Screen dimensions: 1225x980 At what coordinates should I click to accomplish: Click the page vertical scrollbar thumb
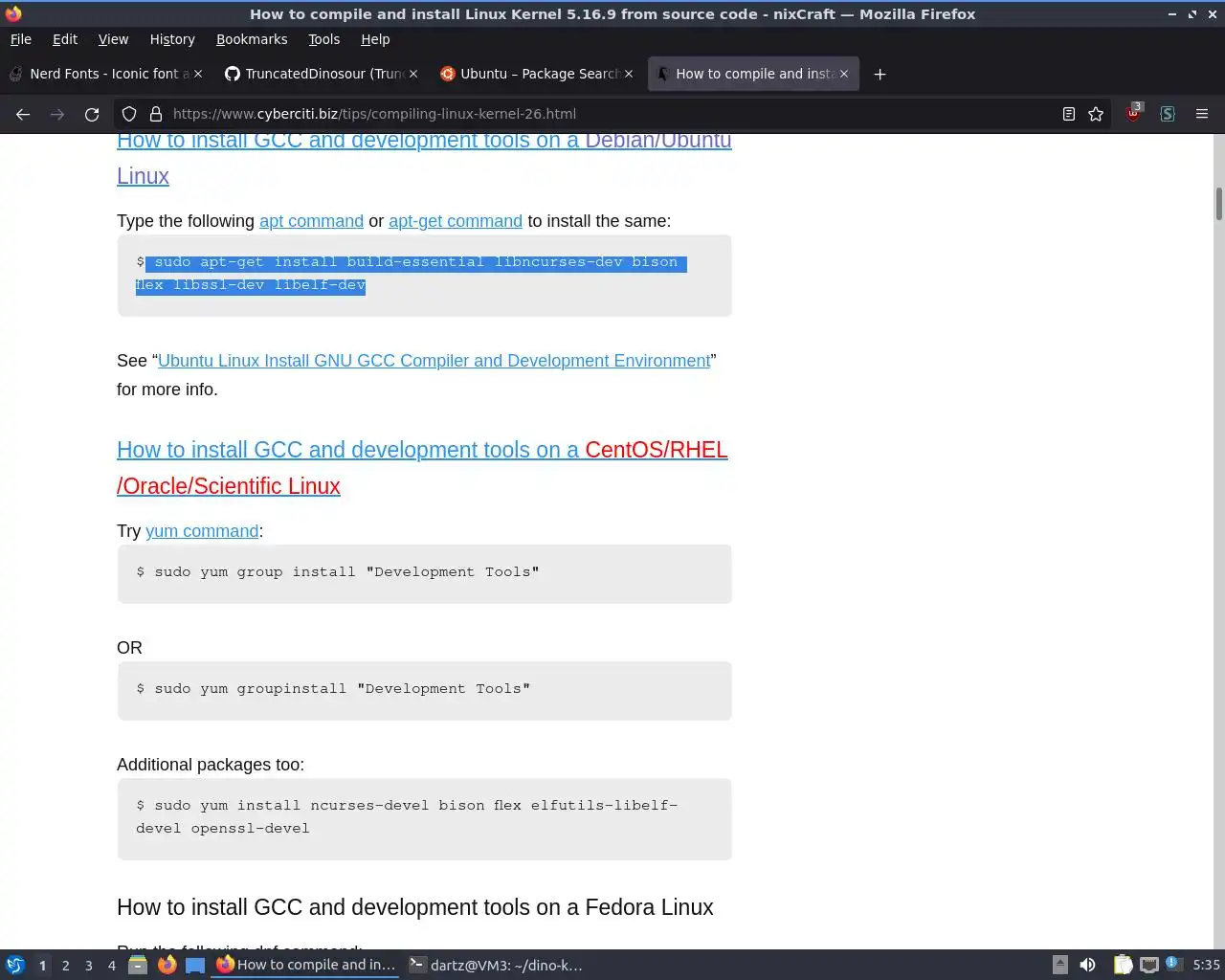point(1219,204)
